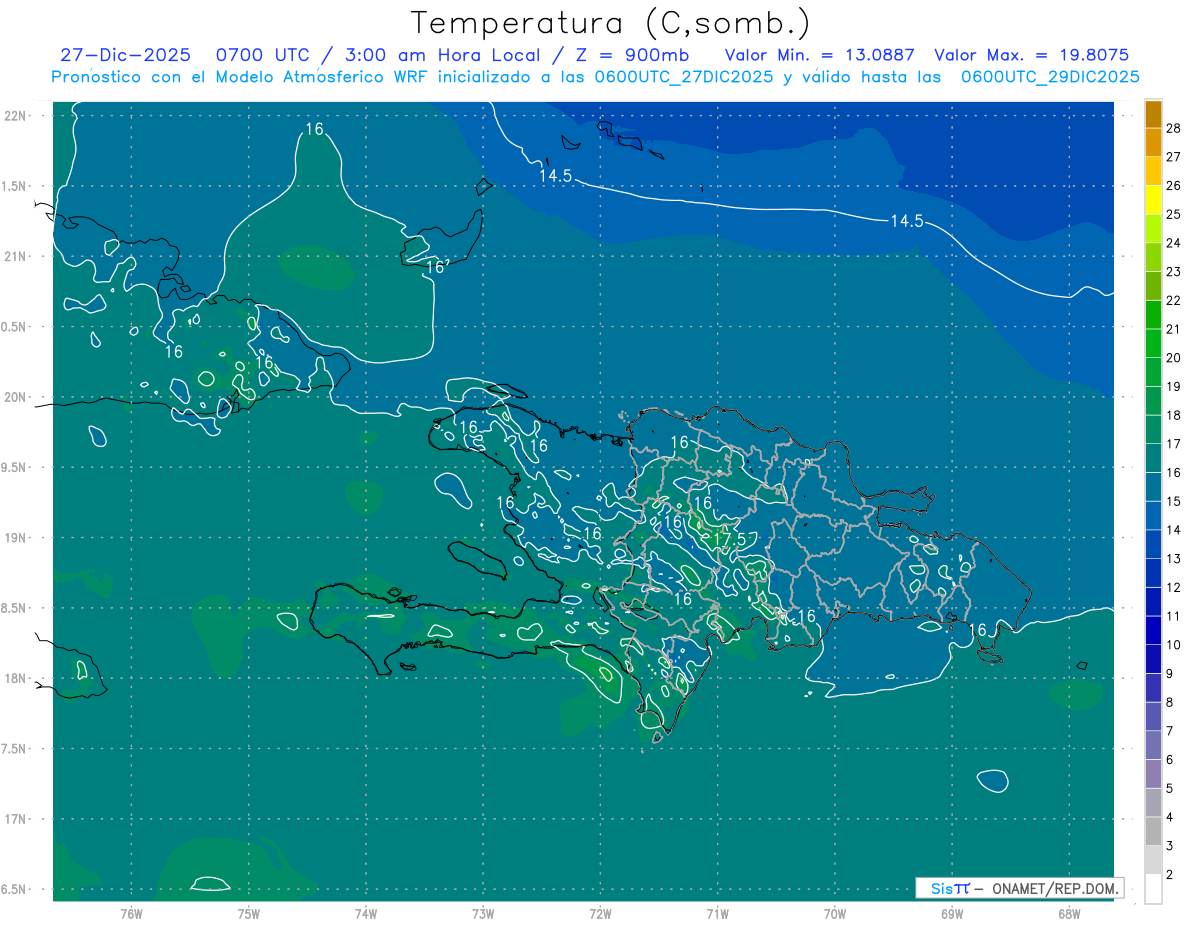This screenshot has height=927, width=1200.
Task: Click the rightmost 14.5 contour label
Action: click(x=906, y=221)
